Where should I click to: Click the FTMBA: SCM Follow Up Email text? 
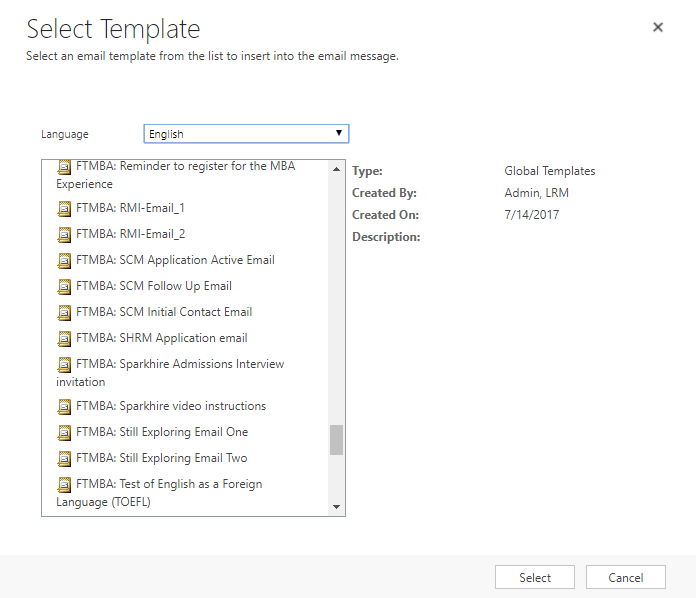(x=153, y=286)
